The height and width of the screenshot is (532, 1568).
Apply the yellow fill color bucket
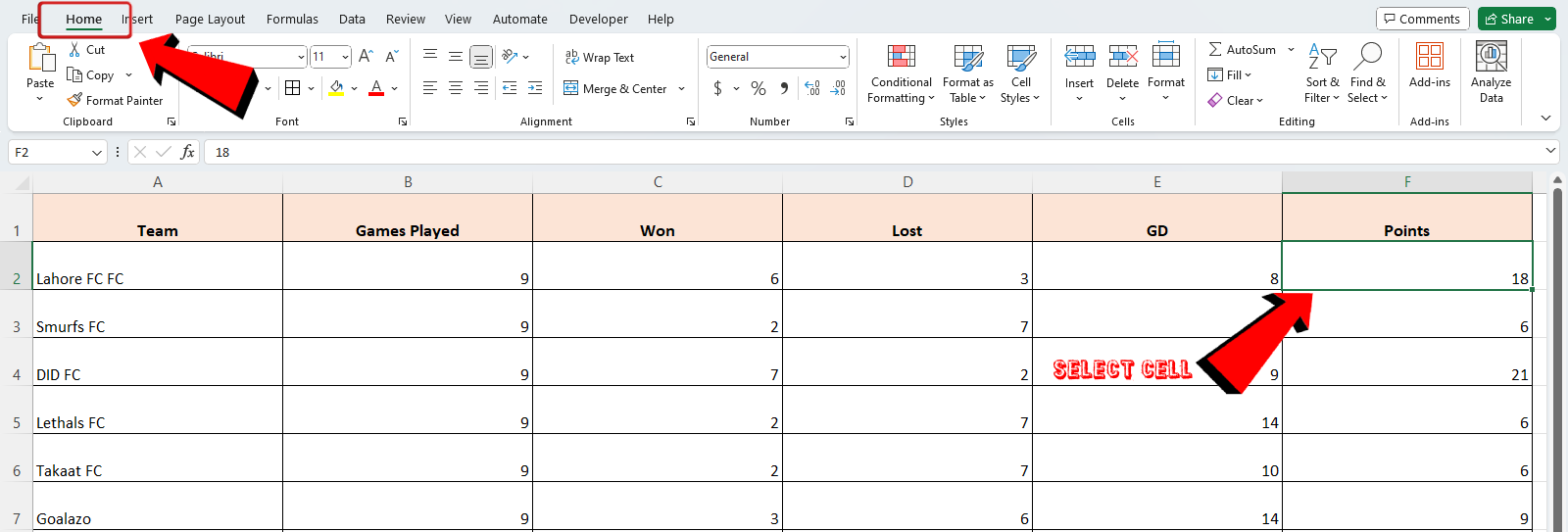pyautogui.click(x=337, y=88)
